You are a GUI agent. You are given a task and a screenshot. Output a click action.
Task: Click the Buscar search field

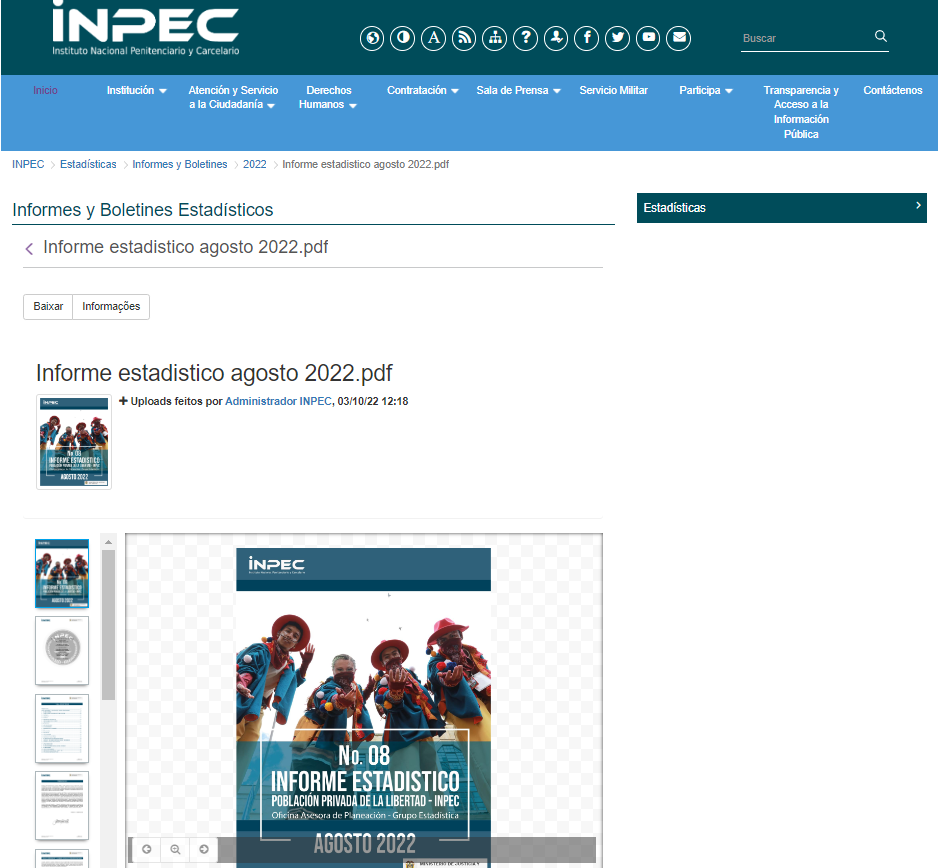[805, 38]
